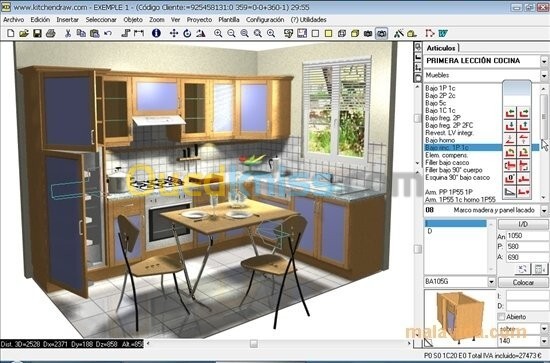
Task: Click the calculator icon beside dimensions
Action: [x=539, y=269]
